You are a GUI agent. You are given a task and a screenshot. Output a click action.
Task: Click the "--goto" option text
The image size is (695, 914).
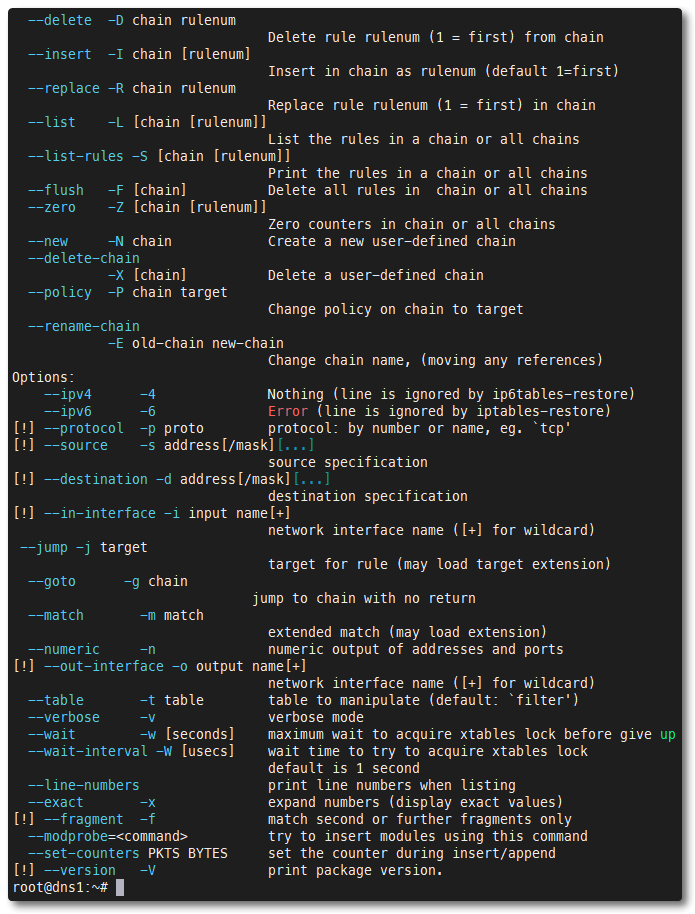pos(52,581)
